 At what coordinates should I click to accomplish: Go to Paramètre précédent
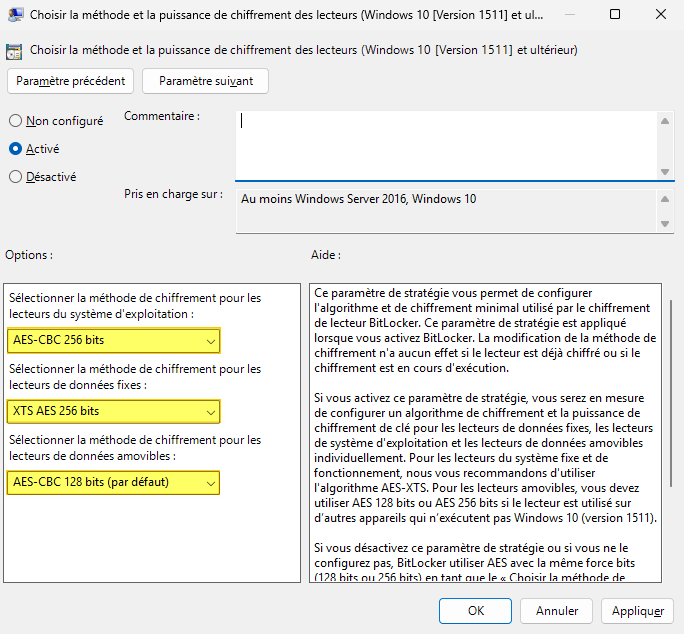[70, 81]
